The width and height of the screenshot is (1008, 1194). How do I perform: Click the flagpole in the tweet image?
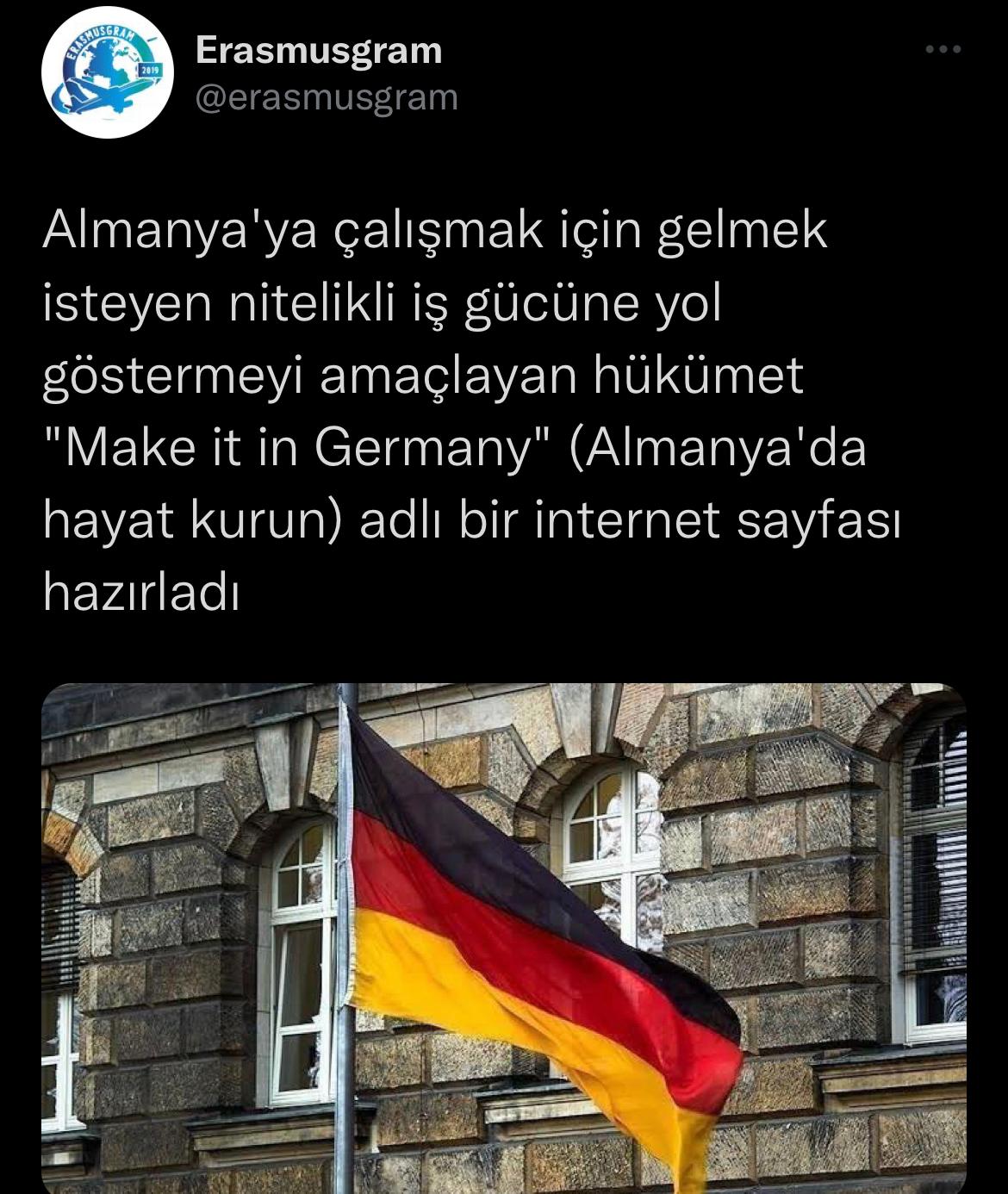[345, 939]
